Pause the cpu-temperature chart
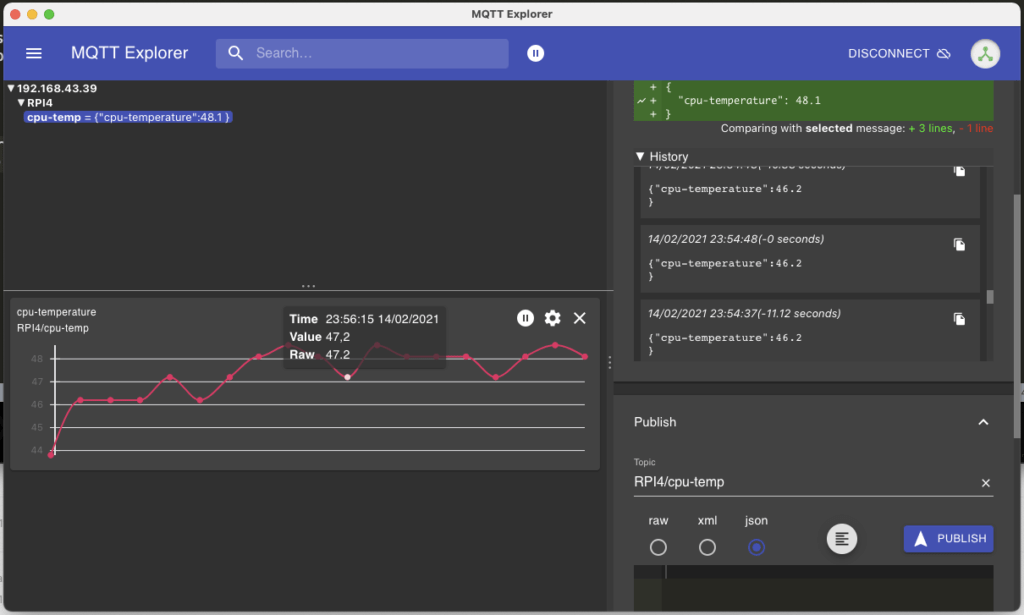This screenshot has height=615, width=1024. (x=525, y=318)
